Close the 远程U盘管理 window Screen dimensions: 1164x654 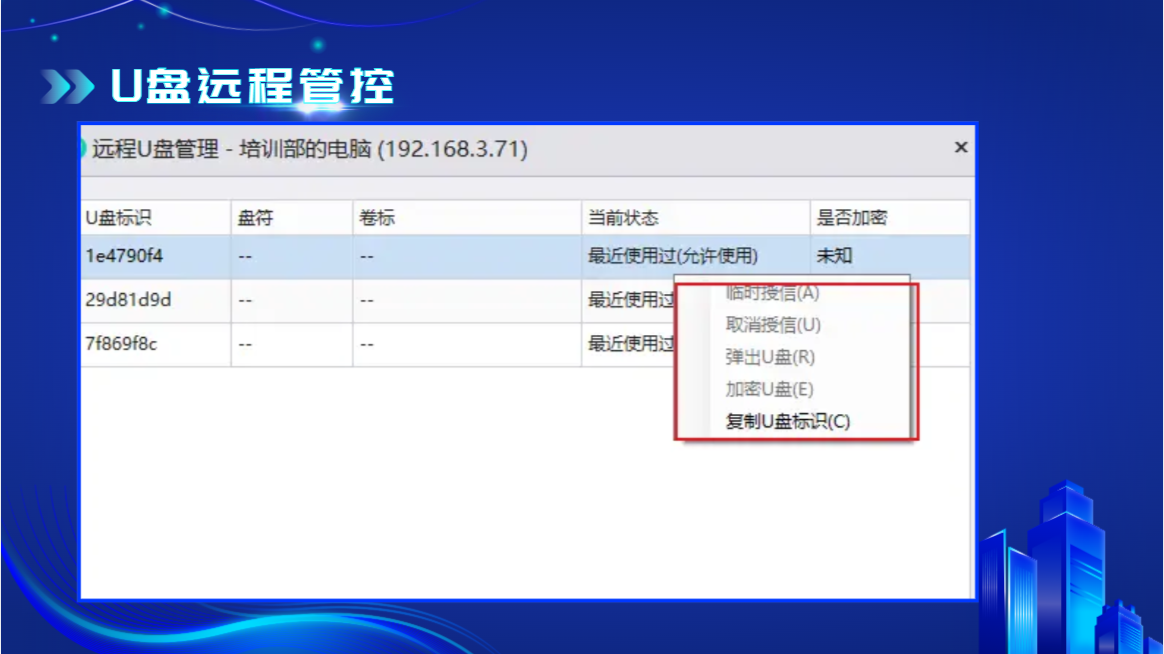click(x=961, y=148)
